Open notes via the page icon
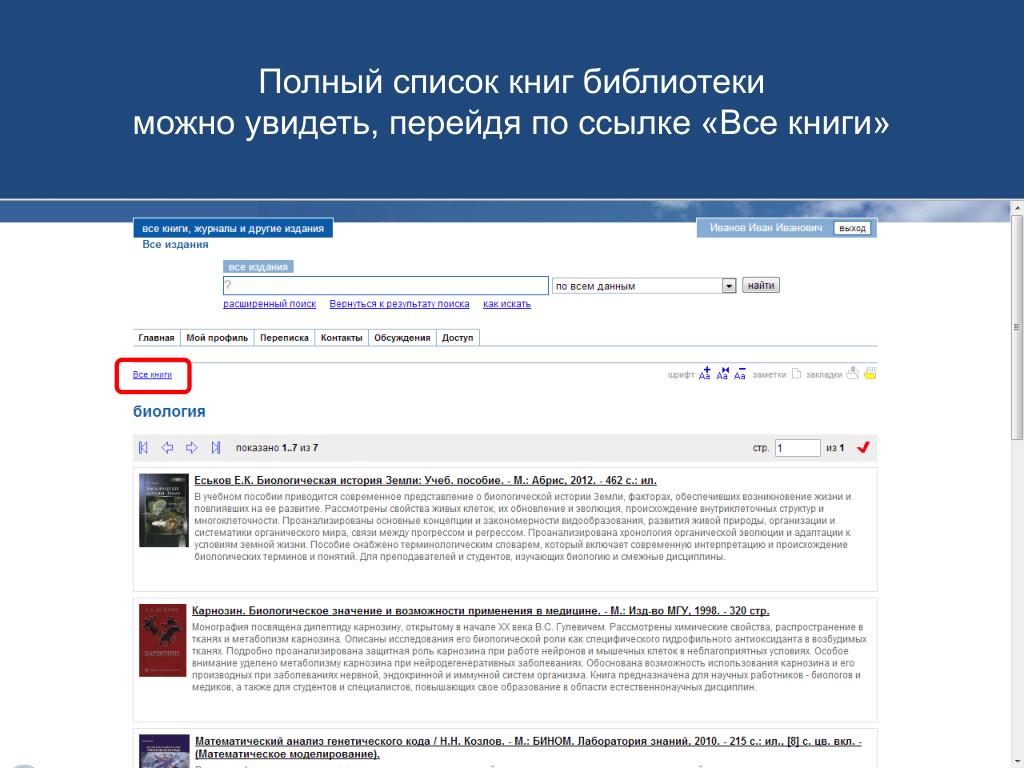 [x=796, y=374]
